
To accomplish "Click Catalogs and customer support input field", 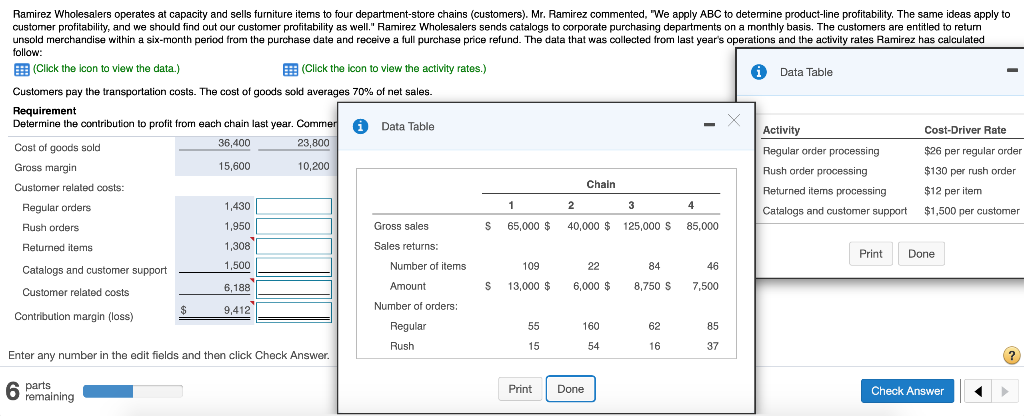I will [294, 266].
